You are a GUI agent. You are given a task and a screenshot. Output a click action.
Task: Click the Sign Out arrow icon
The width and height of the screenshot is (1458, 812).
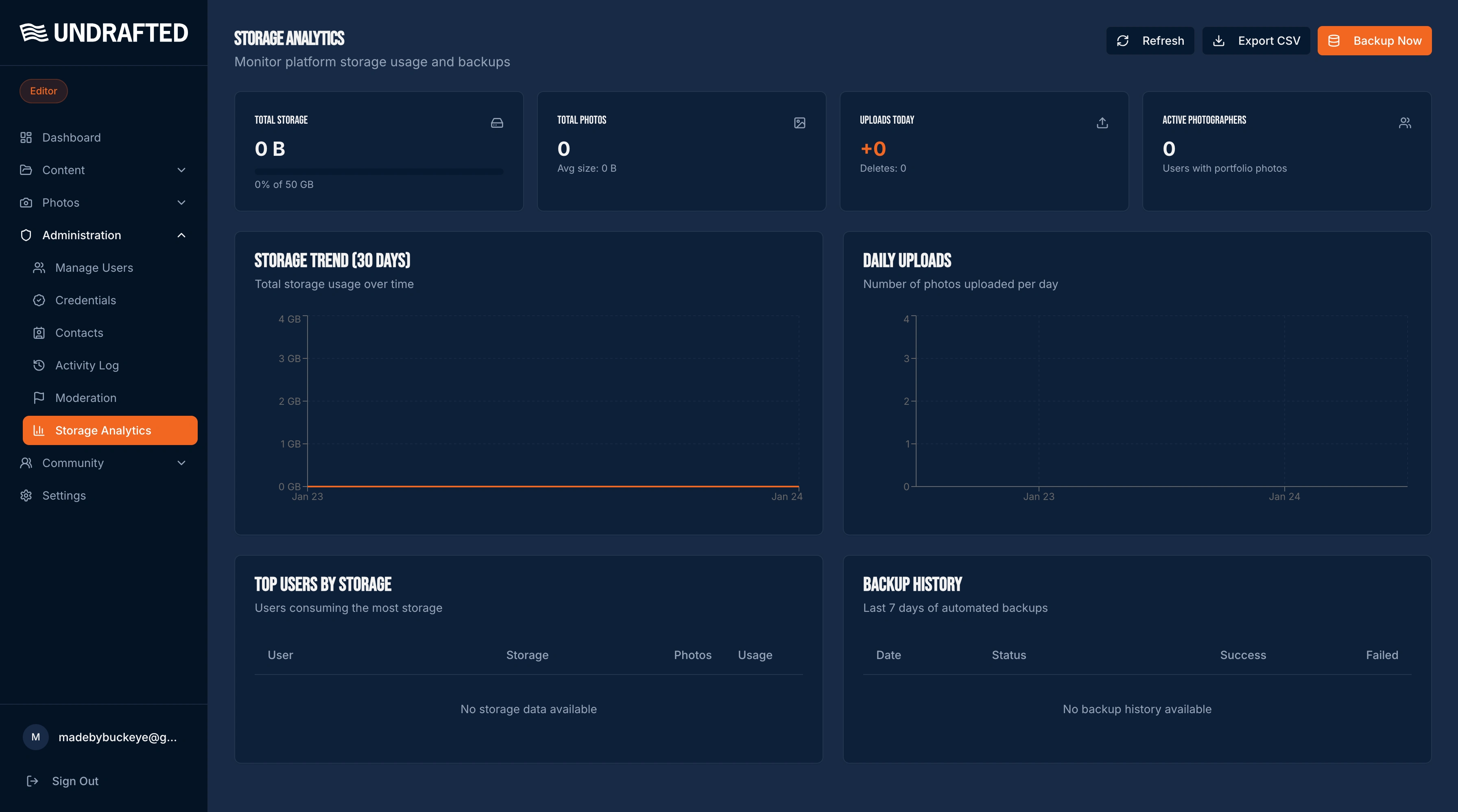[32, 781]
